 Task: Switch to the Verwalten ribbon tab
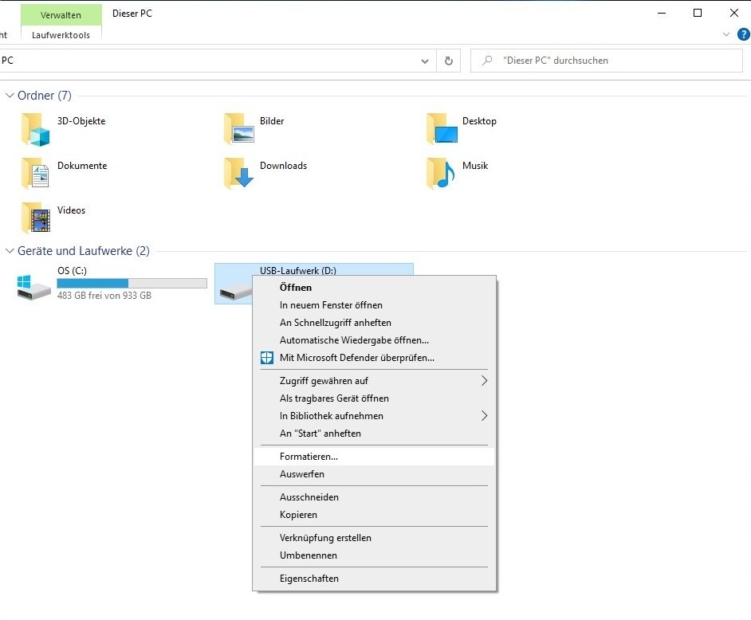[61, 15]
